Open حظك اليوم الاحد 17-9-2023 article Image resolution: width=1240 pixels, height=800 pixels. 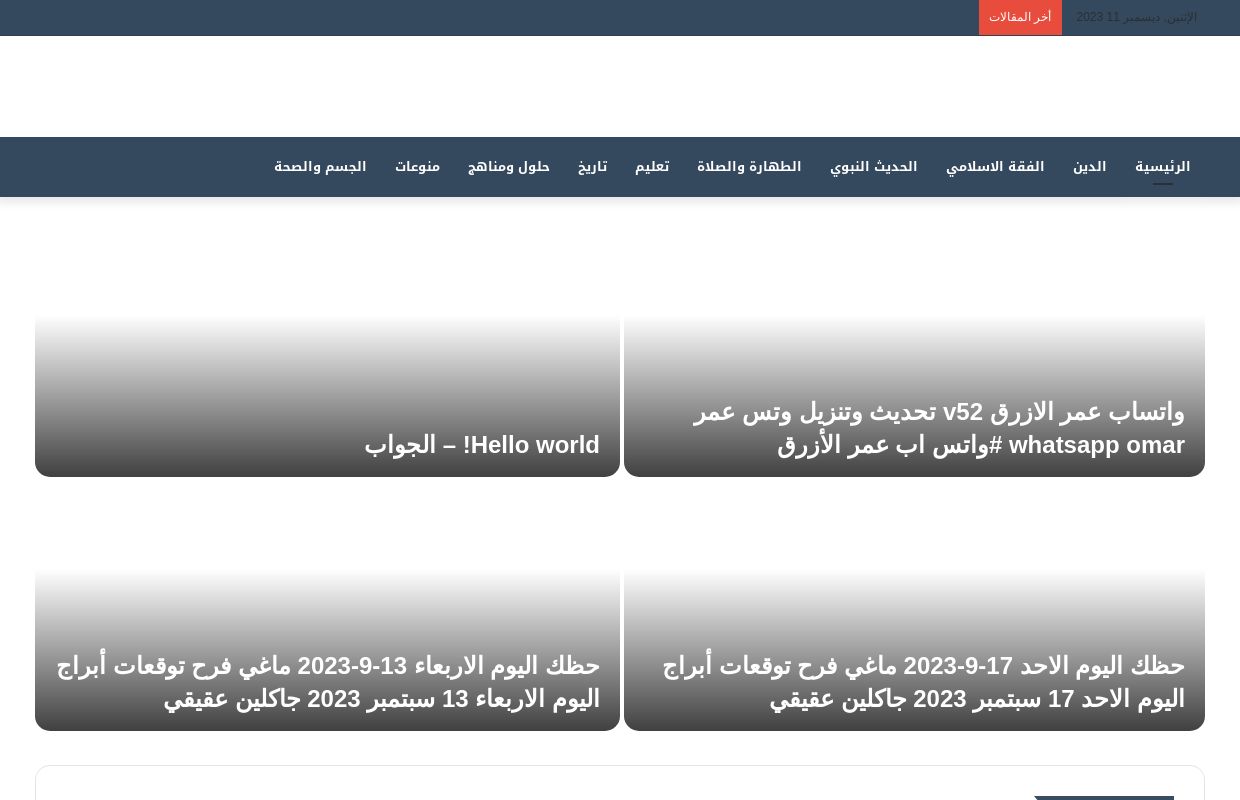coord(923,682)
